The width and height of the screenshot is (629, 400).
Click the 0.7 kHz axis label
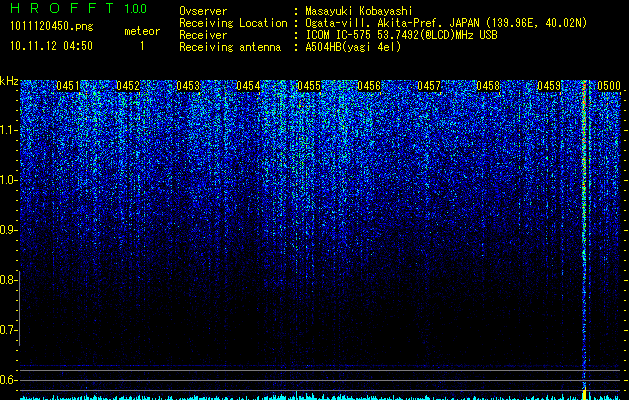coord(9,330)
